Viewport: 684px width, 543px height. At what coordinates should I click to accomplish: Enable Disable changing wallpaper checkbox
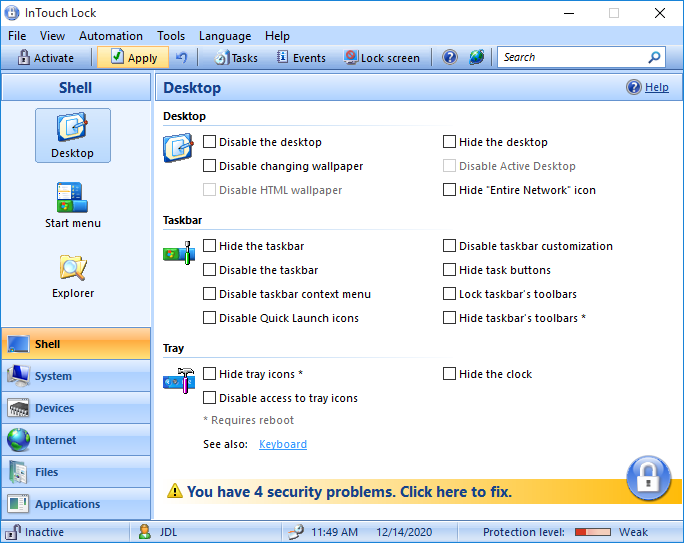(x=209, y=166)
